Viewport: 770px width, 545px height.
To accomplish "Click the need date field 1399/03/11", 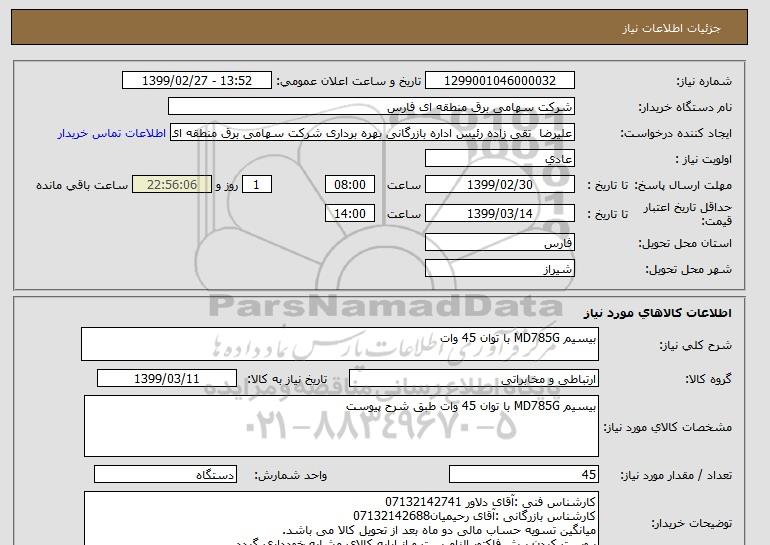I will [x=167, y=379].
